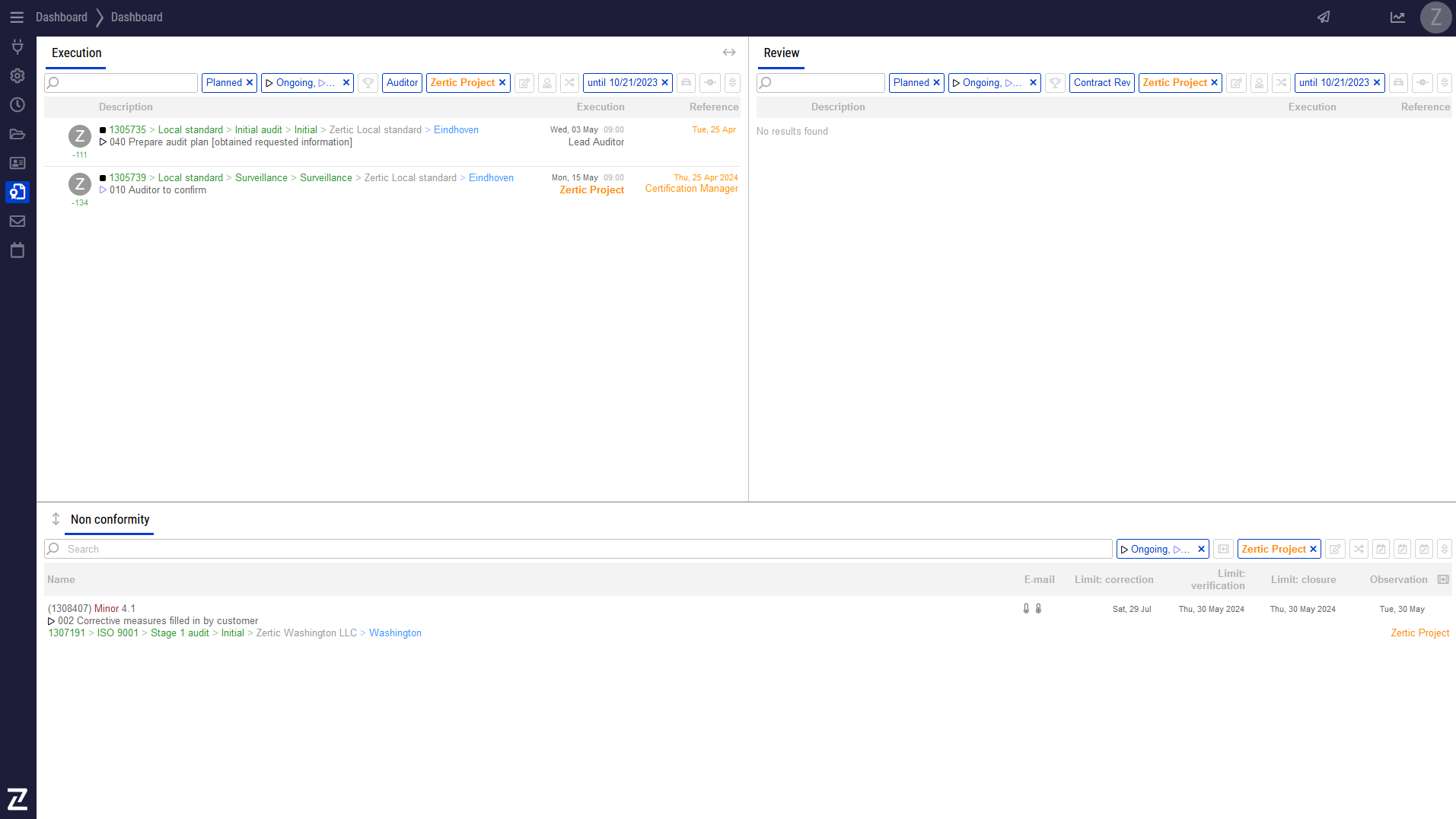The width and height of the screenshot is (1456, 819).
Task: Click the trophy icon in Execution toolbar
Action: [x=368, y=83]
